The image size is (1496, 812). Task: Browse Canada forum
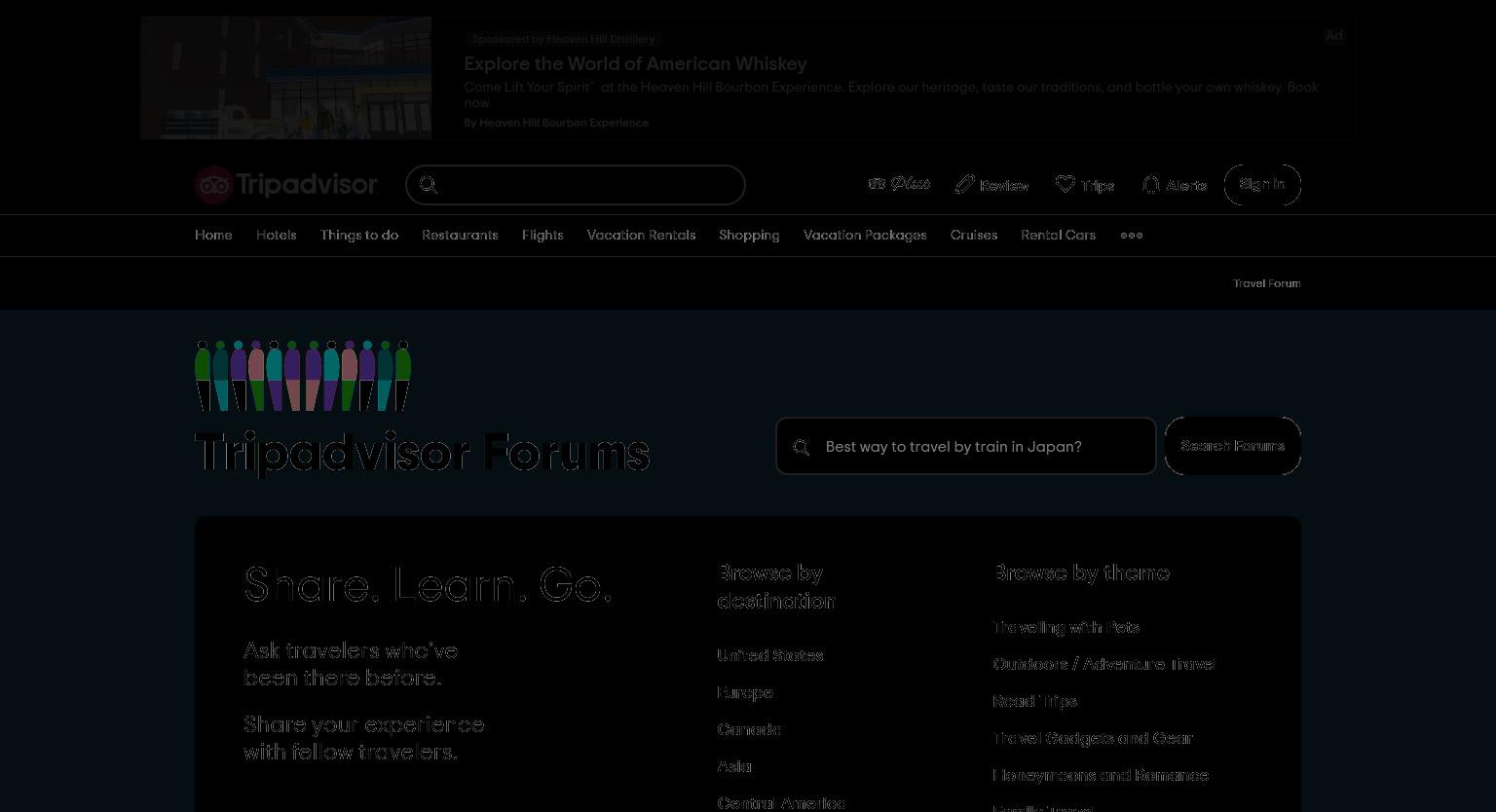coord(749,730)
